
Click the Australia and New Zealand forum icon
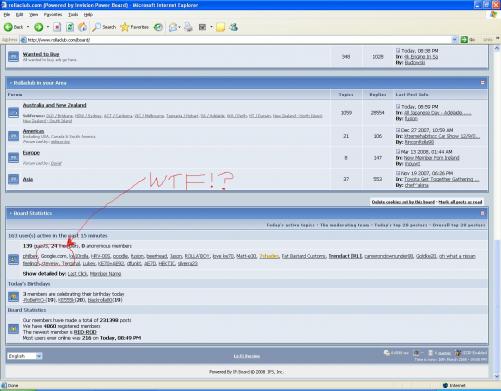click(x=13, y=113)
